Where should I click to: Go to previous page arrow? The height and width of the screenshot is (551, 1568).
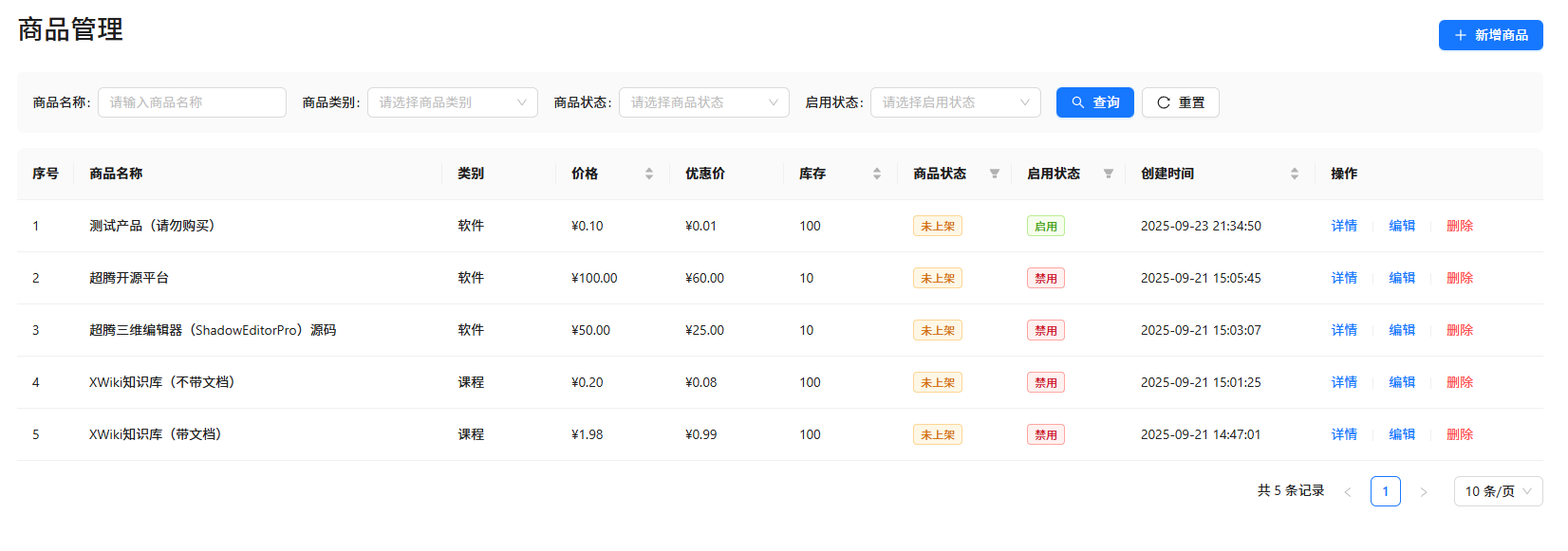[x=1348, y=491]
